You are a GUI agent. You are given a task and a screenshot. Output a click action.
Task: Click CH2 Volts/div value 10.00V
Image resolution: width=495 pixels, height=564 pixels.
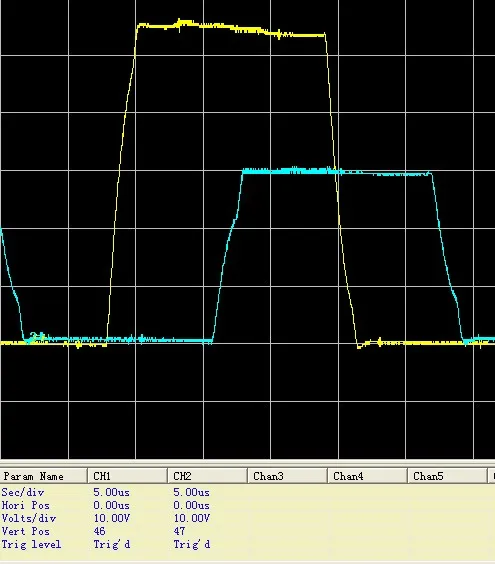tap(192, 518)
